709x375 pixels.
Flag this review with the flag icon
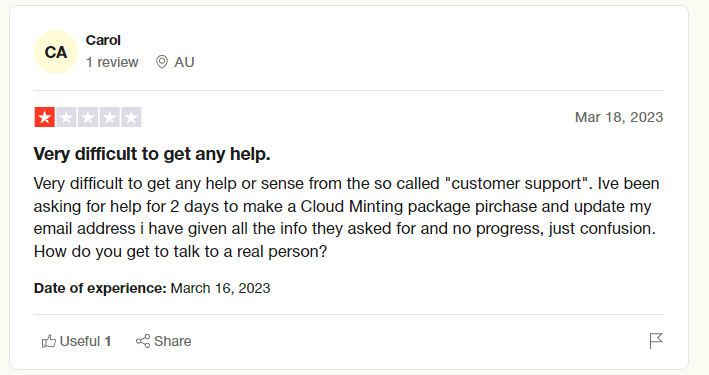coord(656,341)
